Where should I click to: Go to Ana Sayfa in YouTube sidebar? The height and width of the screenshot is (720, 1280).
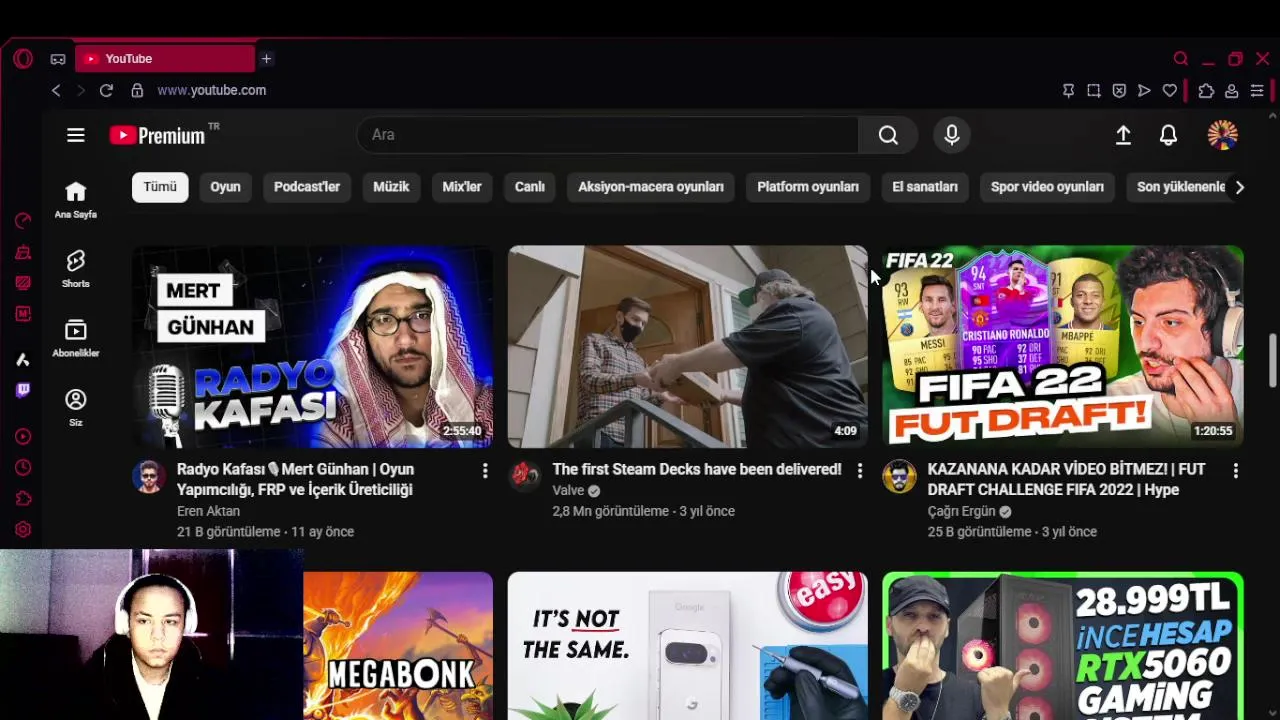pyautogui.click(x=76, y=200)
